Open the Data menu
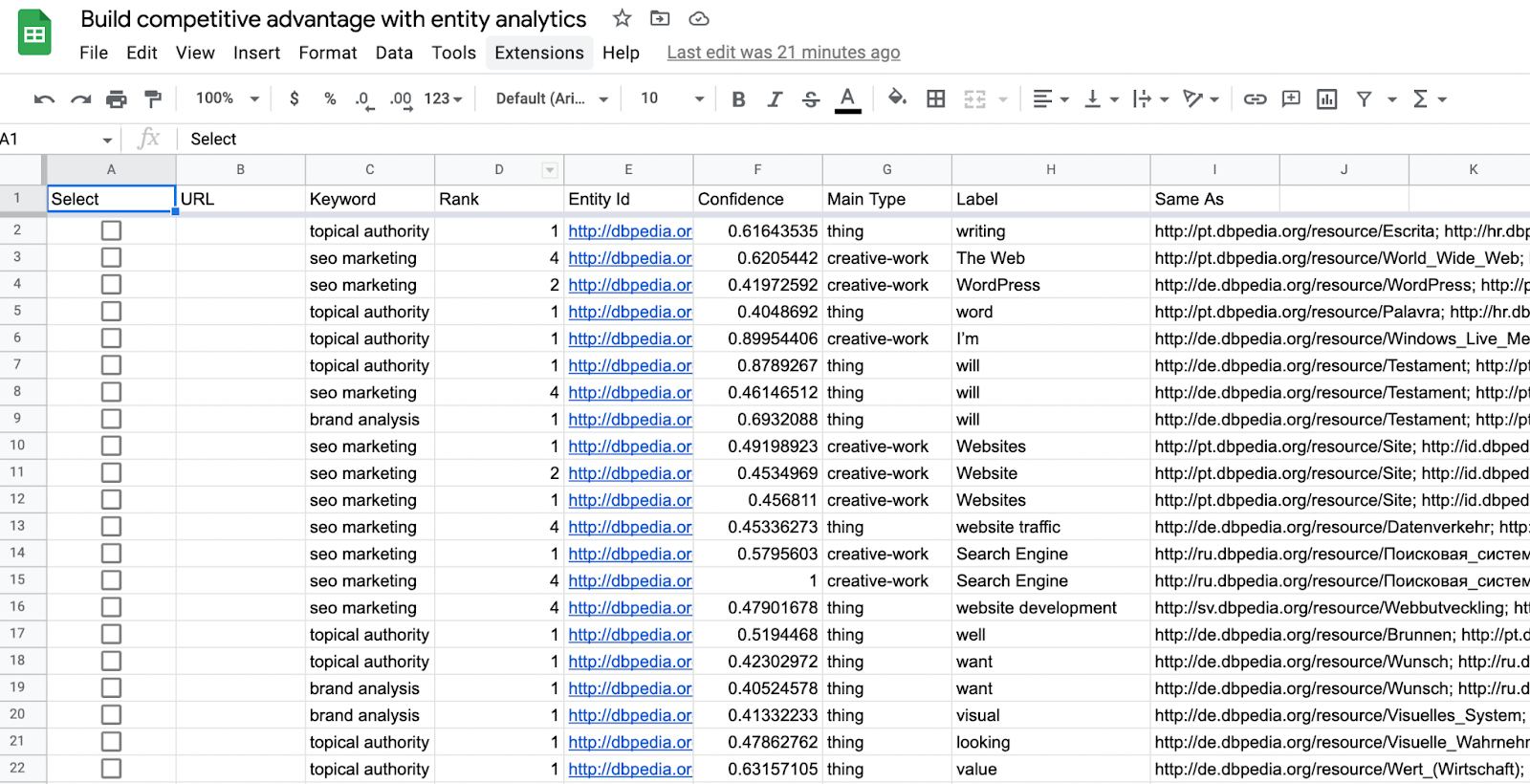Image resolution: width=1530 pixels, height=784 pixels. tap(394, 53)
